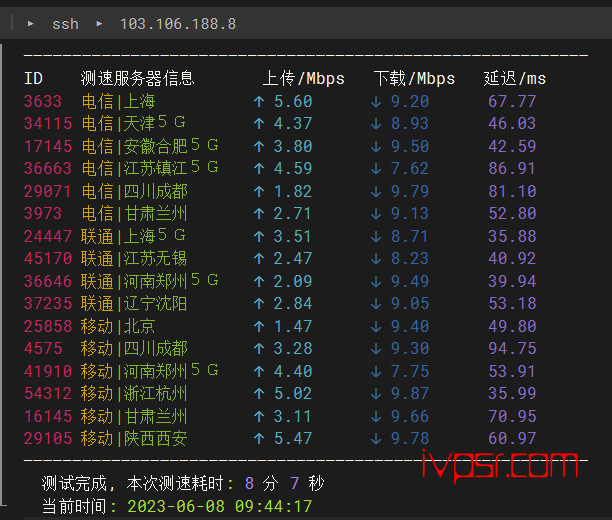Click server ID 3633
Screen dimensions: 612x520
coord(43,102)
